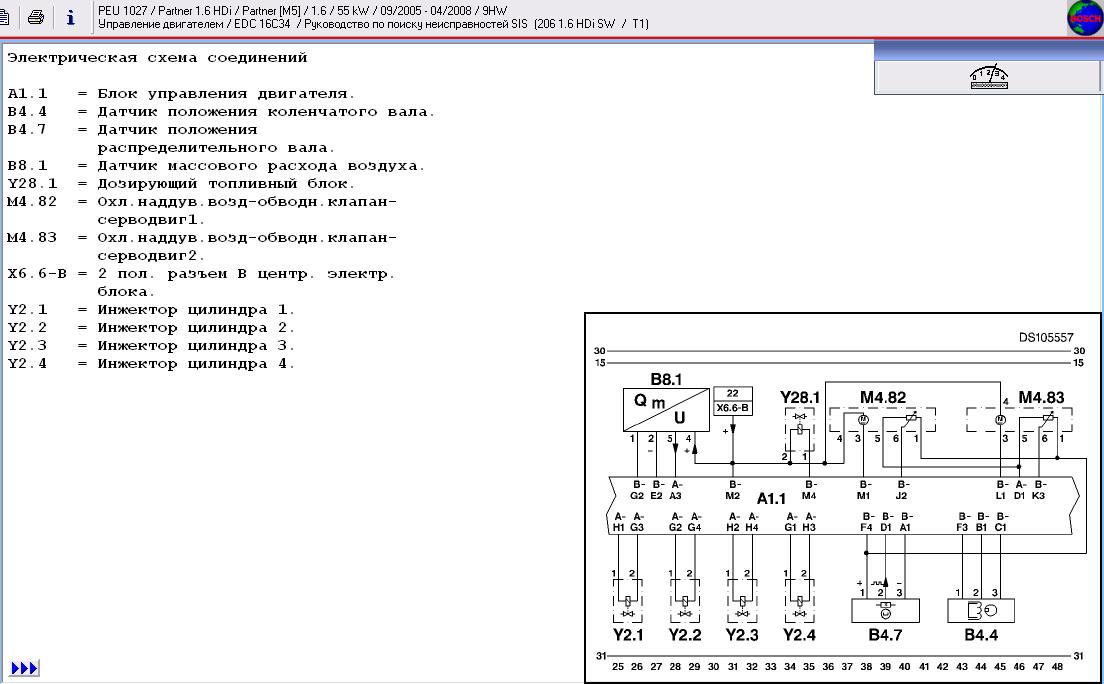Select the Y2.1 injector symbol in diagram

[x=628, y=601]
